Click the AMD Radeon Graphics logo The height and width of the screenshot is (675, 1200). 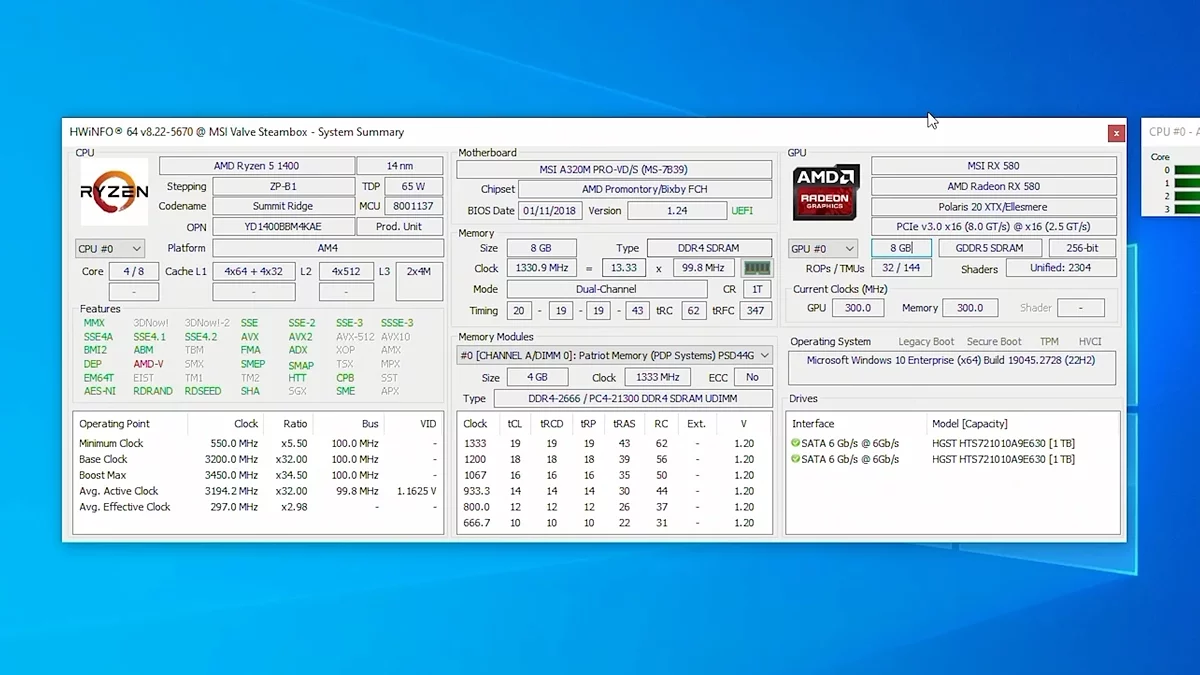tap(825, 192)
